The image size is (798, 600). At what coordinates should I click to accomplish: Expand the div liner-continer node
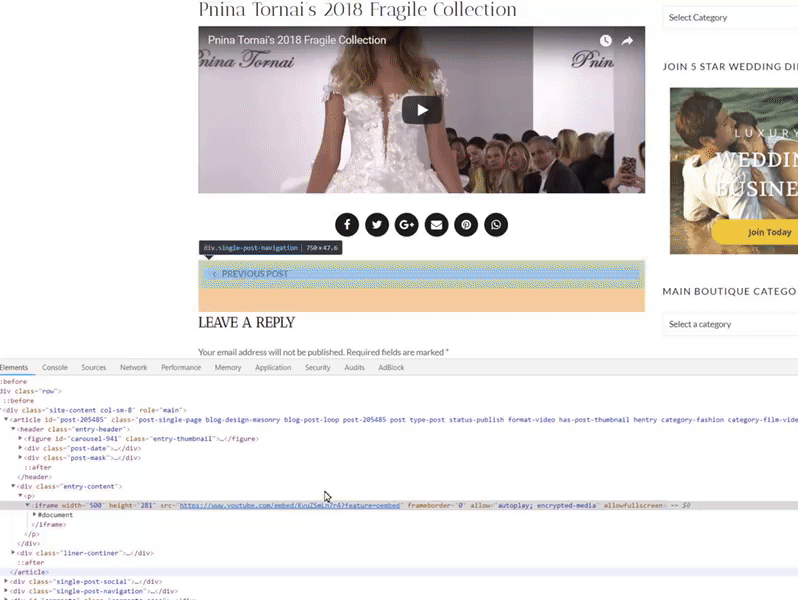(x=13, y=553)
